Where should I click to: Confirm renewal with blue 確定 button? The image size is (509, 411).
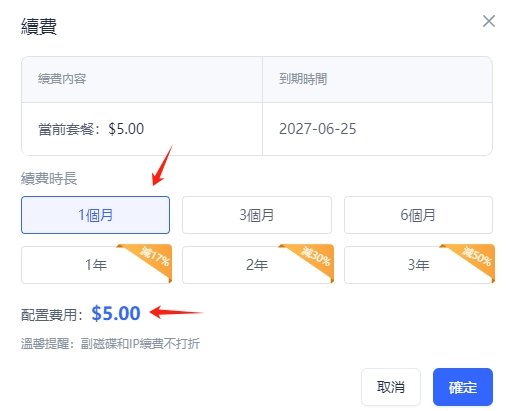point(463,387)
